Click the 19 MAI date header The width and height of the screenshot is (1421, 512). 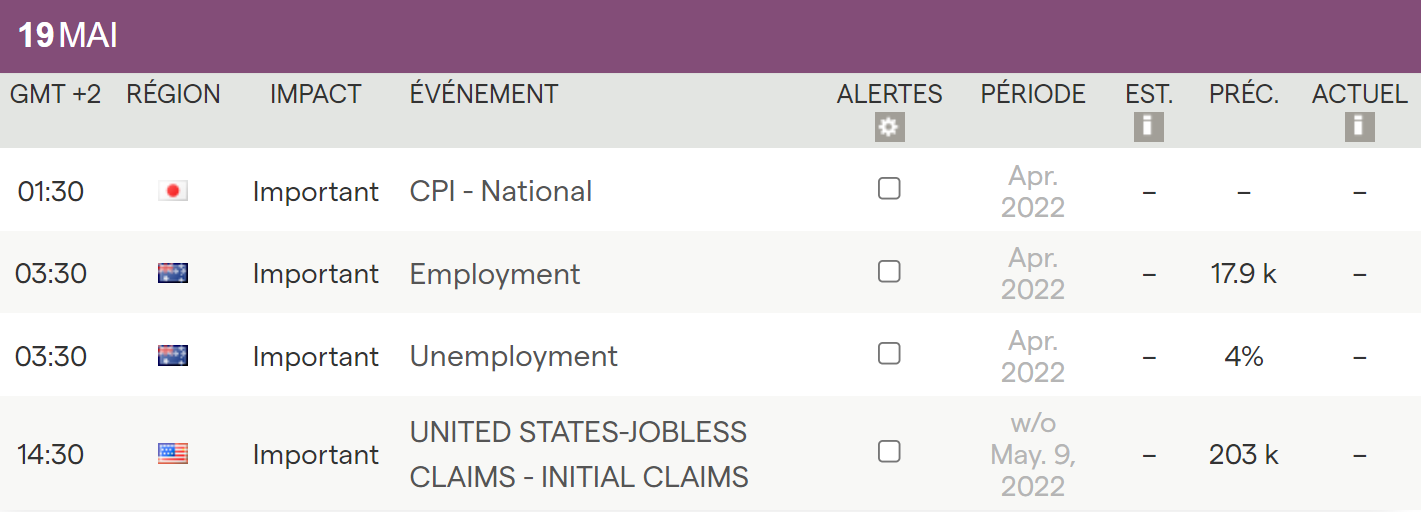(68, 36)
